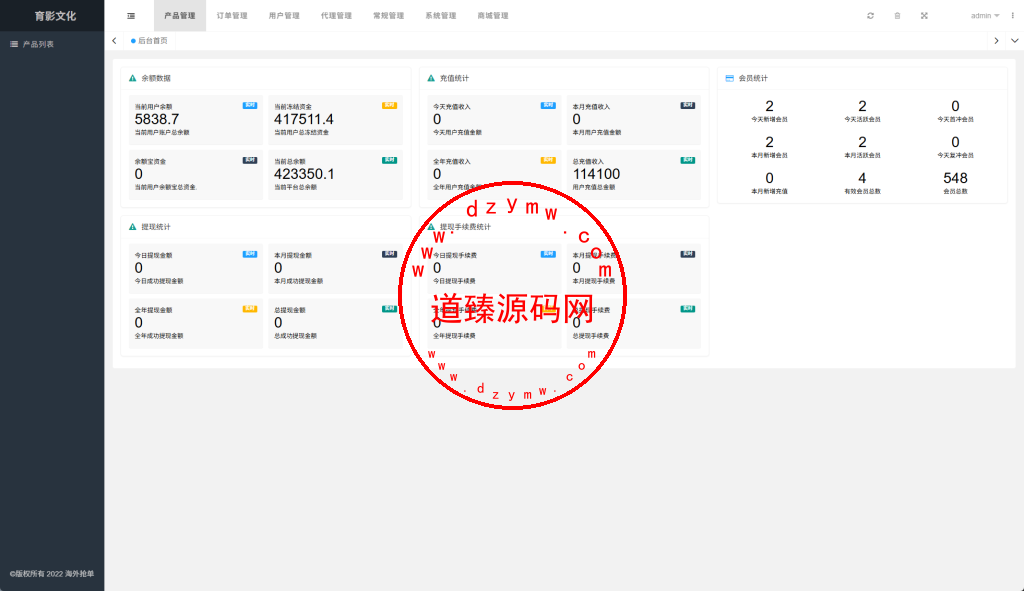1024x591 pixels.
Task: Open the 用户管理 top menu
Action: click(x=284, y=16)
